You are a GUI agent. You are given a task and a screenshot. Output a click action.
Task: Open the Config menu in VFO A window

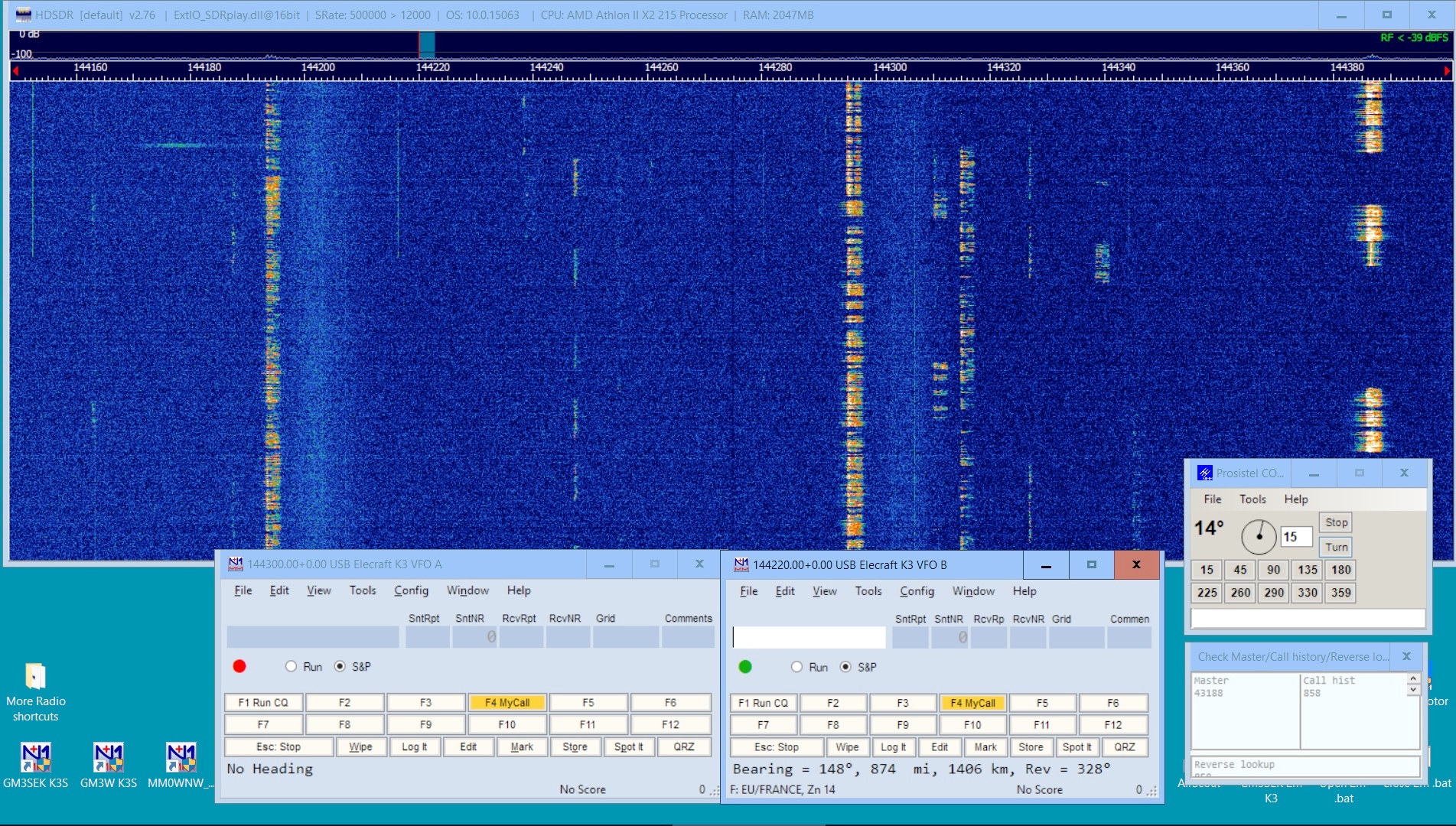411,590
